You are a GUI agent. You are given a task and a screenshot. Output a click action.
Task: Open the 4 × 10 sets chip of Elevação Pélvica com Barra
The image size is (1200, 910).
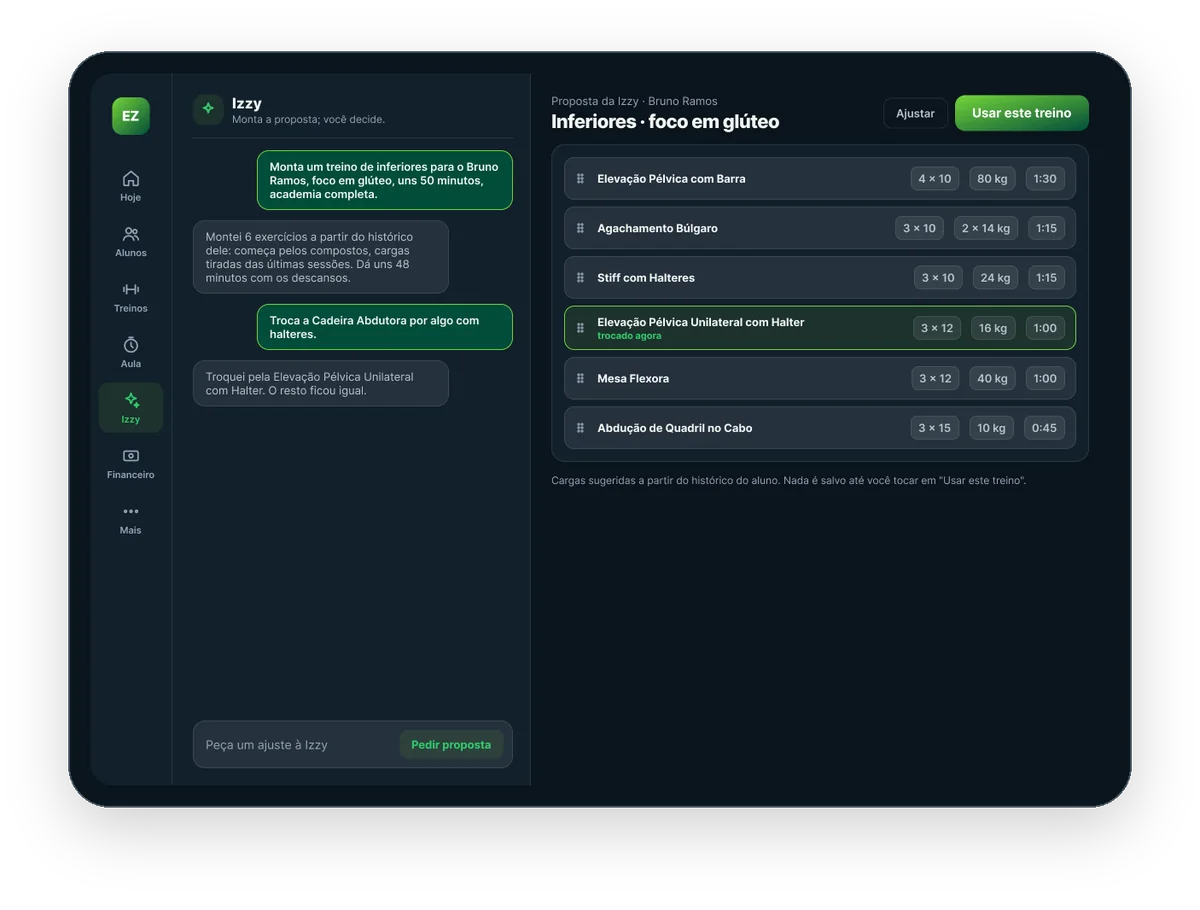click(935, 179)
